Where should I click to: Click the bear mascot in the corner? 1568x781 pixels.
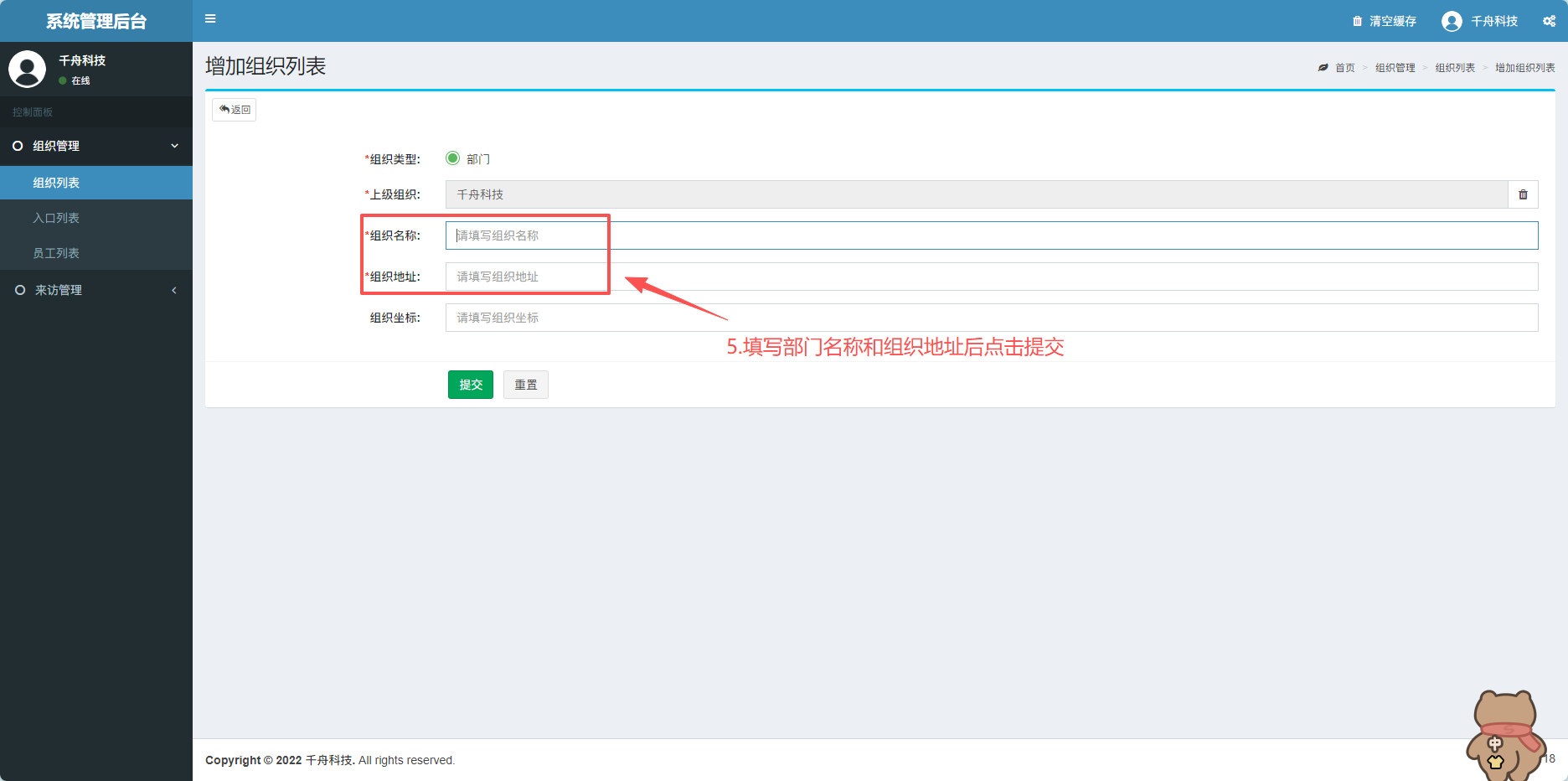1504,734
